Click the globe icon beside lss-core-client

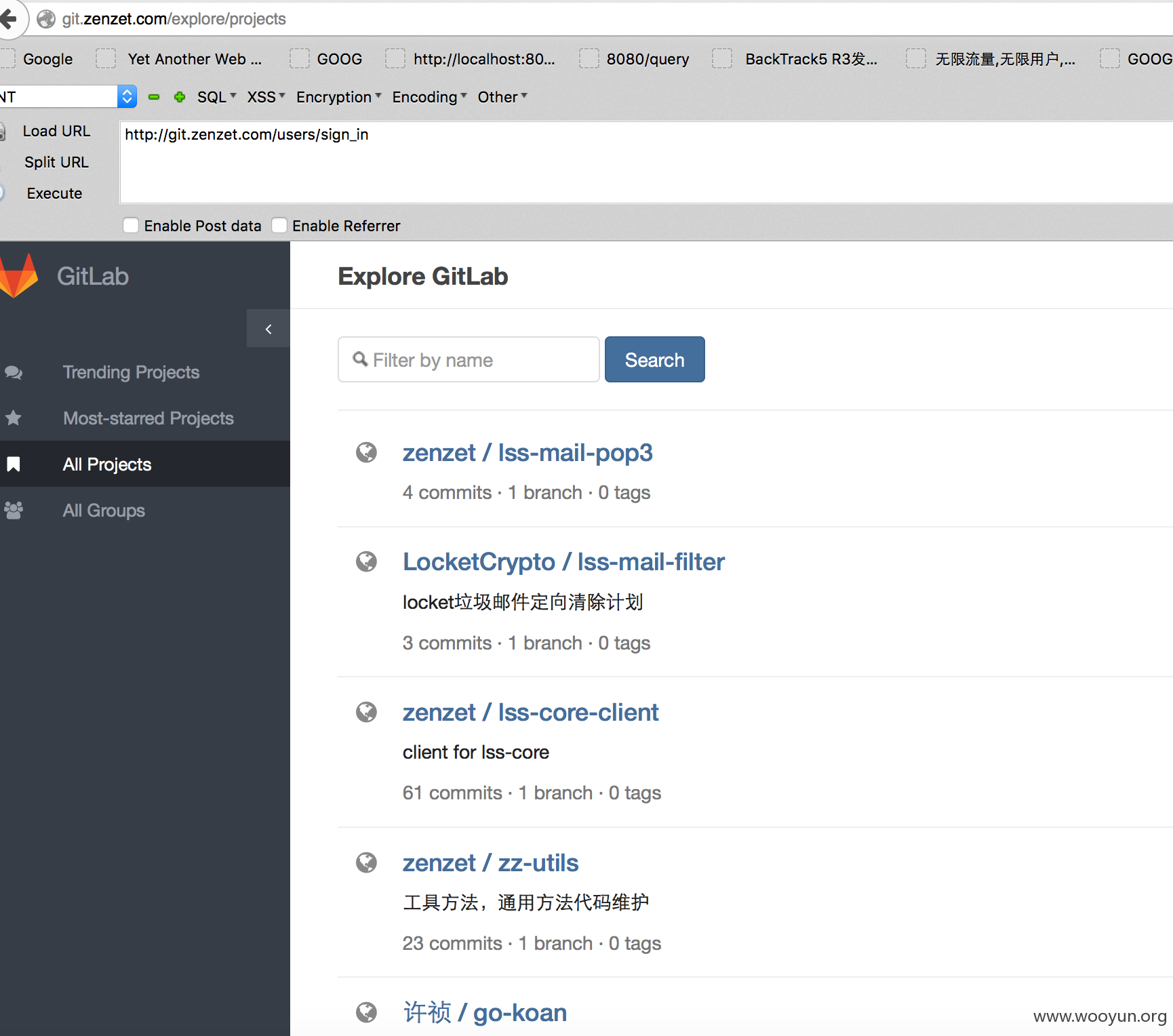click(x=366, y=712)
